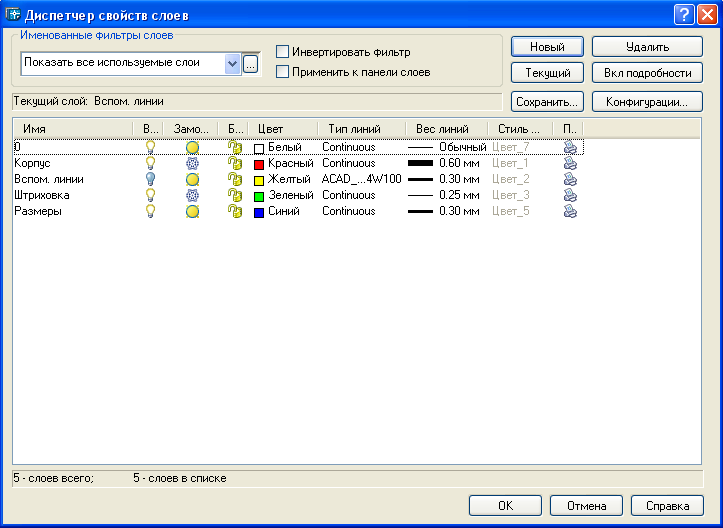Toggle the printer icon for Вспом. линии

[570, 179]
